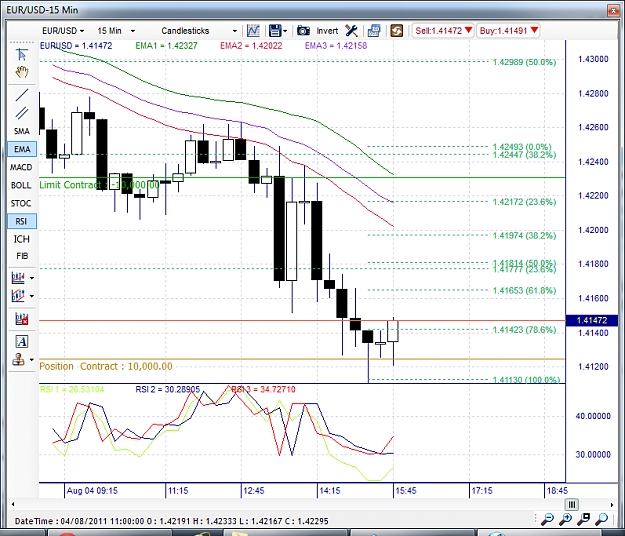Expand the stamp tool dropdown arrow
Screen dimensions: 625x536
click(x=31, y=359)
